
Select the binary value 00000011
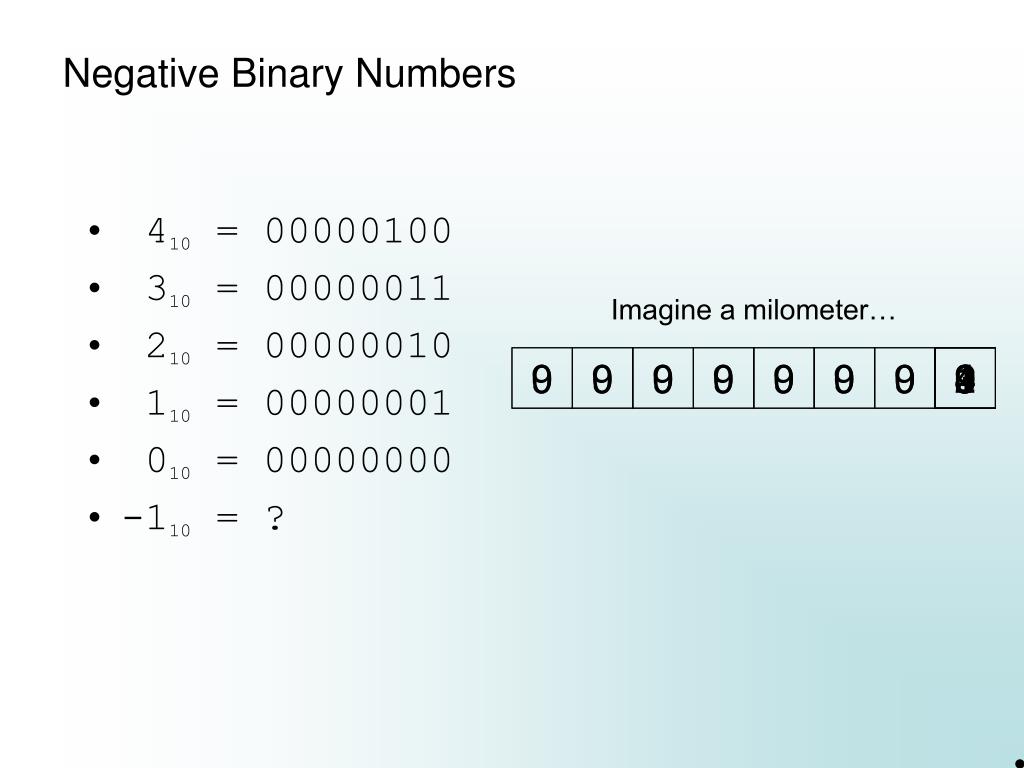359,289
